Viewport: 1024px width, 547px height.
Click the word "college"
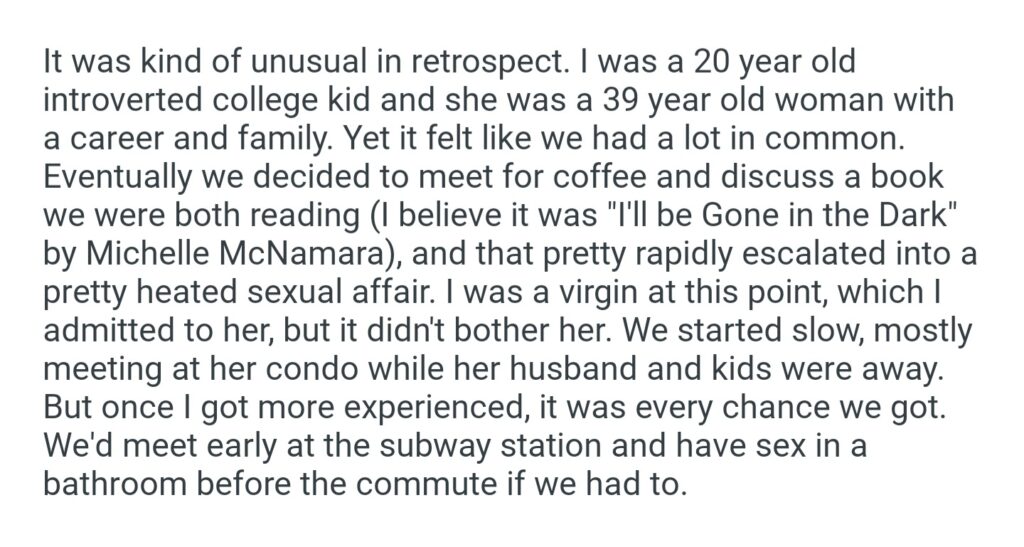point(278,101)
